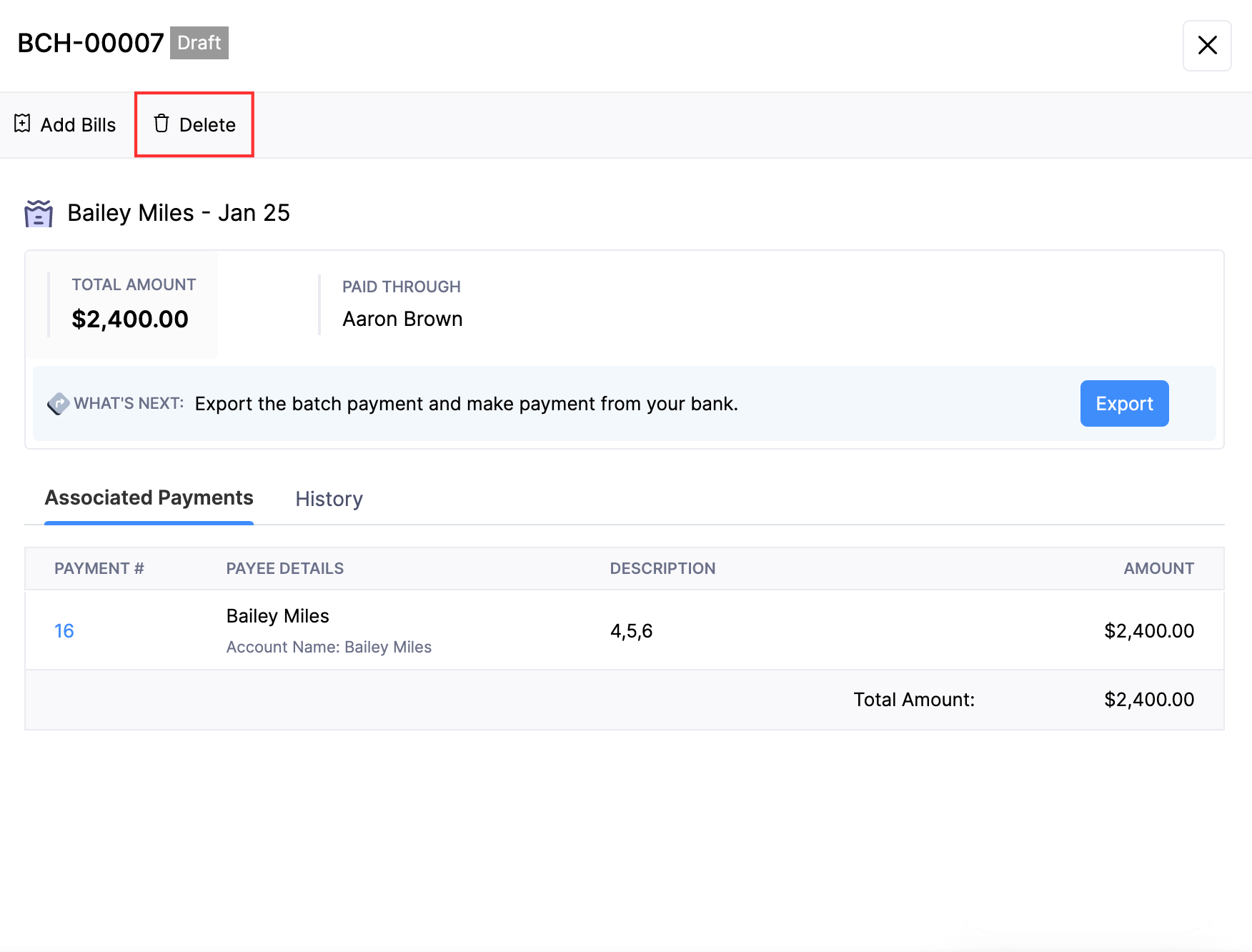Click the batch payment icon beside Bailey Miles
This screenshot has height=952, width=1252.
click(39, 213)
